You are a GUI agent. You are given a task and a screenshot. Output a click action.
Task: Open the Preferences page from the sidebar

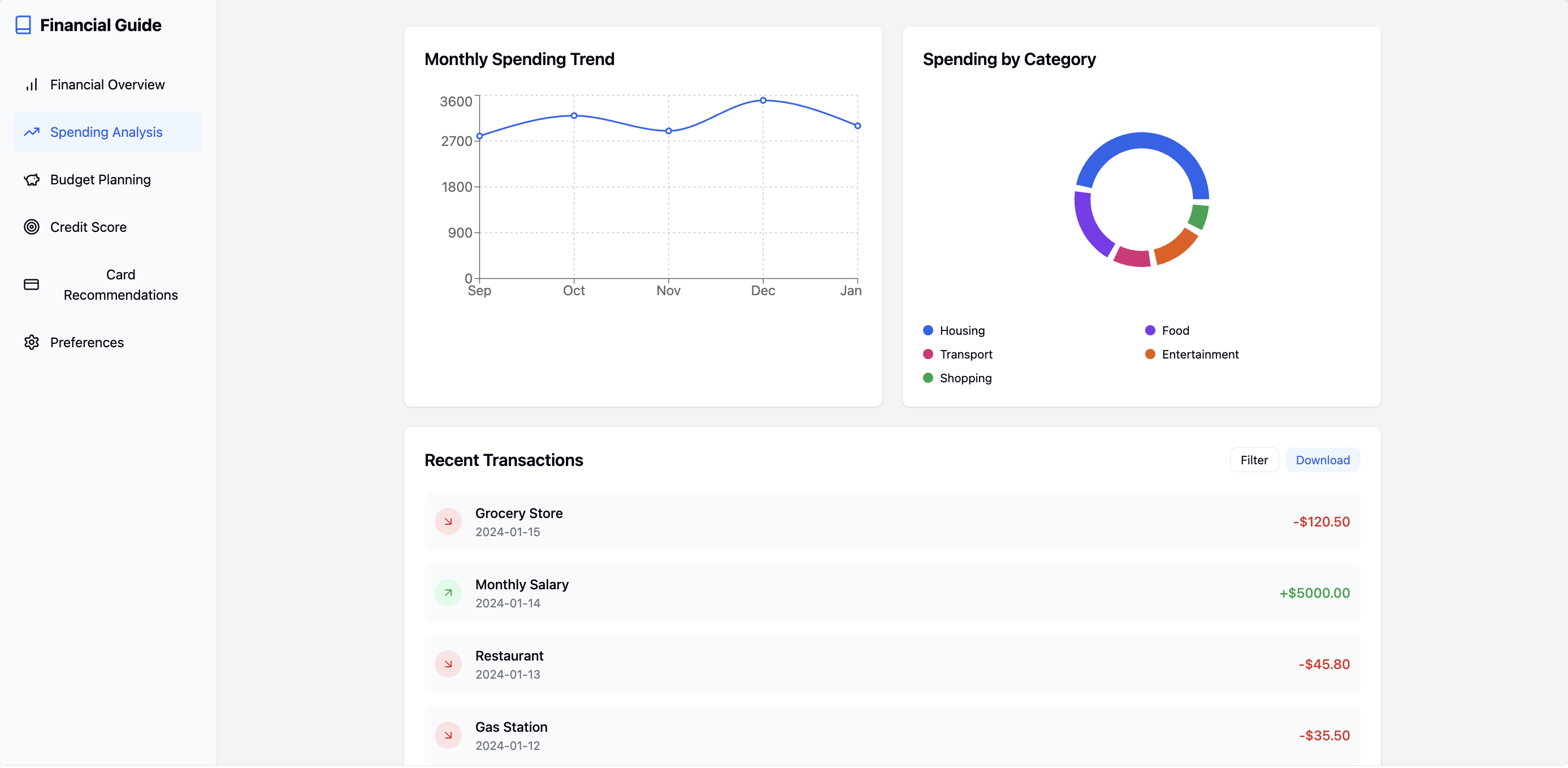(86, 342)
